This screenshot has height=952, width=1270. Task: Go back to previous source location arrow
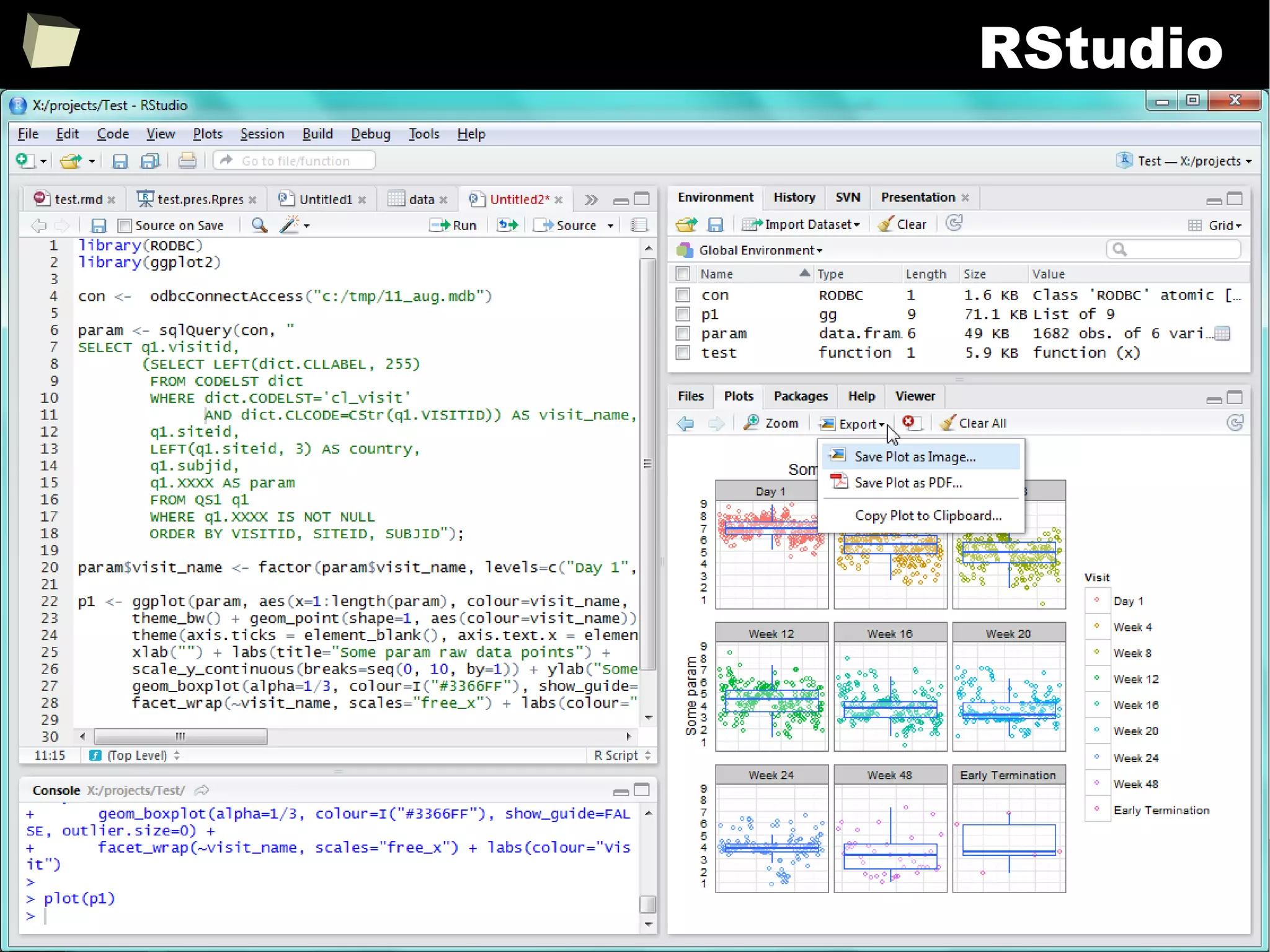[38, 226]
